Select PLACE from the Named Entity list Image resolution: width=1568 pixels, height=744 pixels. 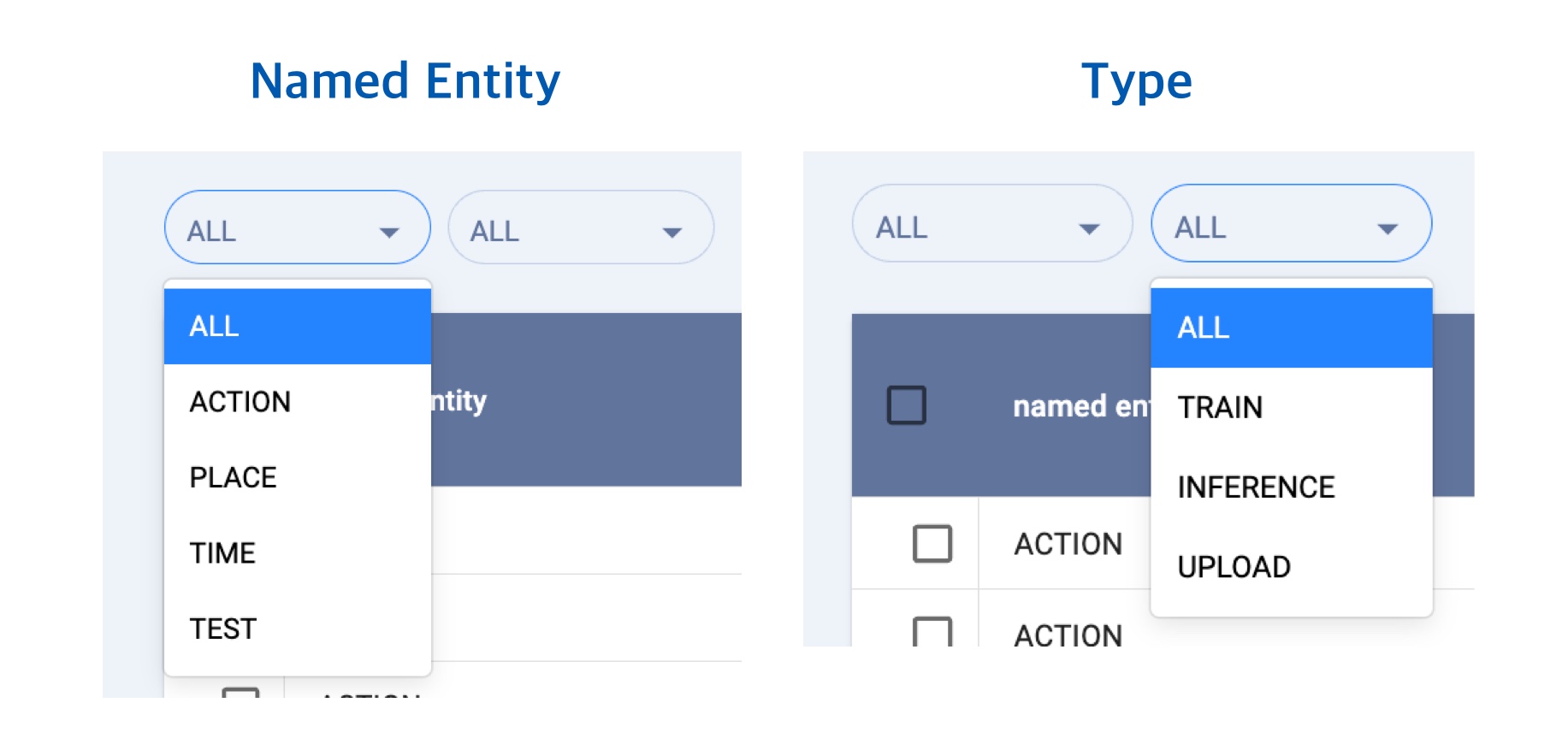pyautogui.click(x=234, y=477)
